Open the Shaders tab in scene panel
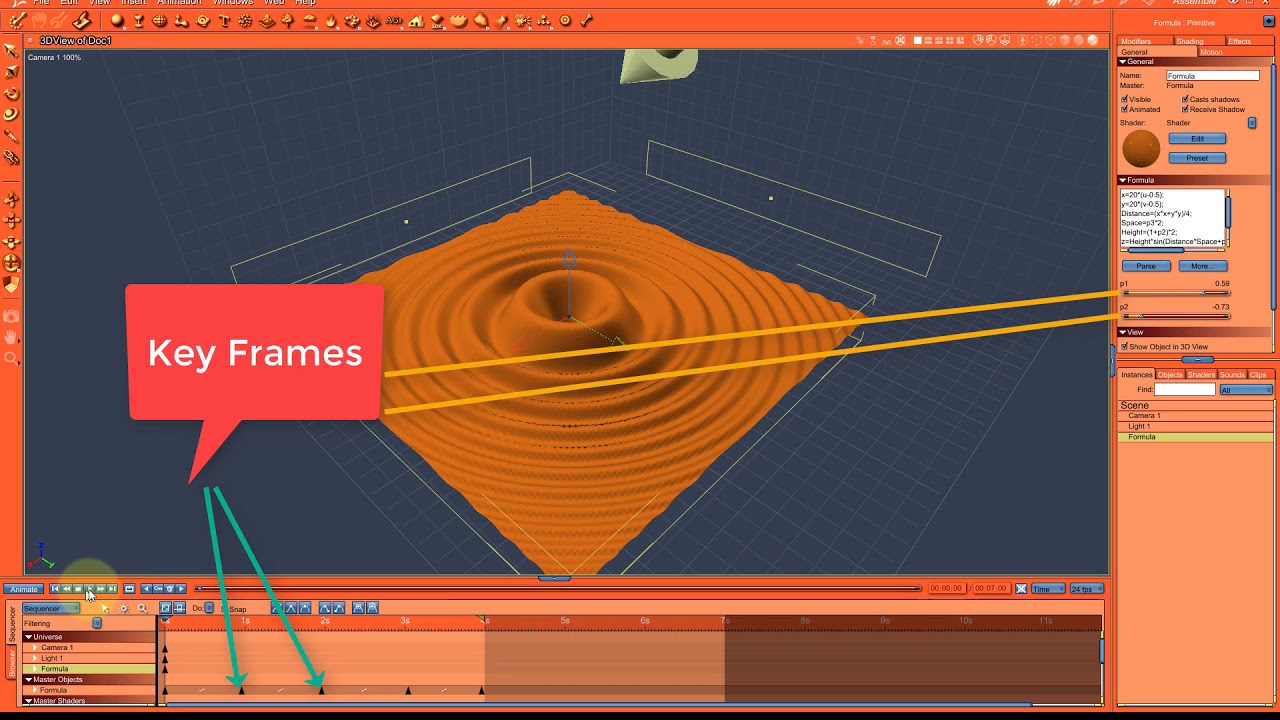 1201,375
